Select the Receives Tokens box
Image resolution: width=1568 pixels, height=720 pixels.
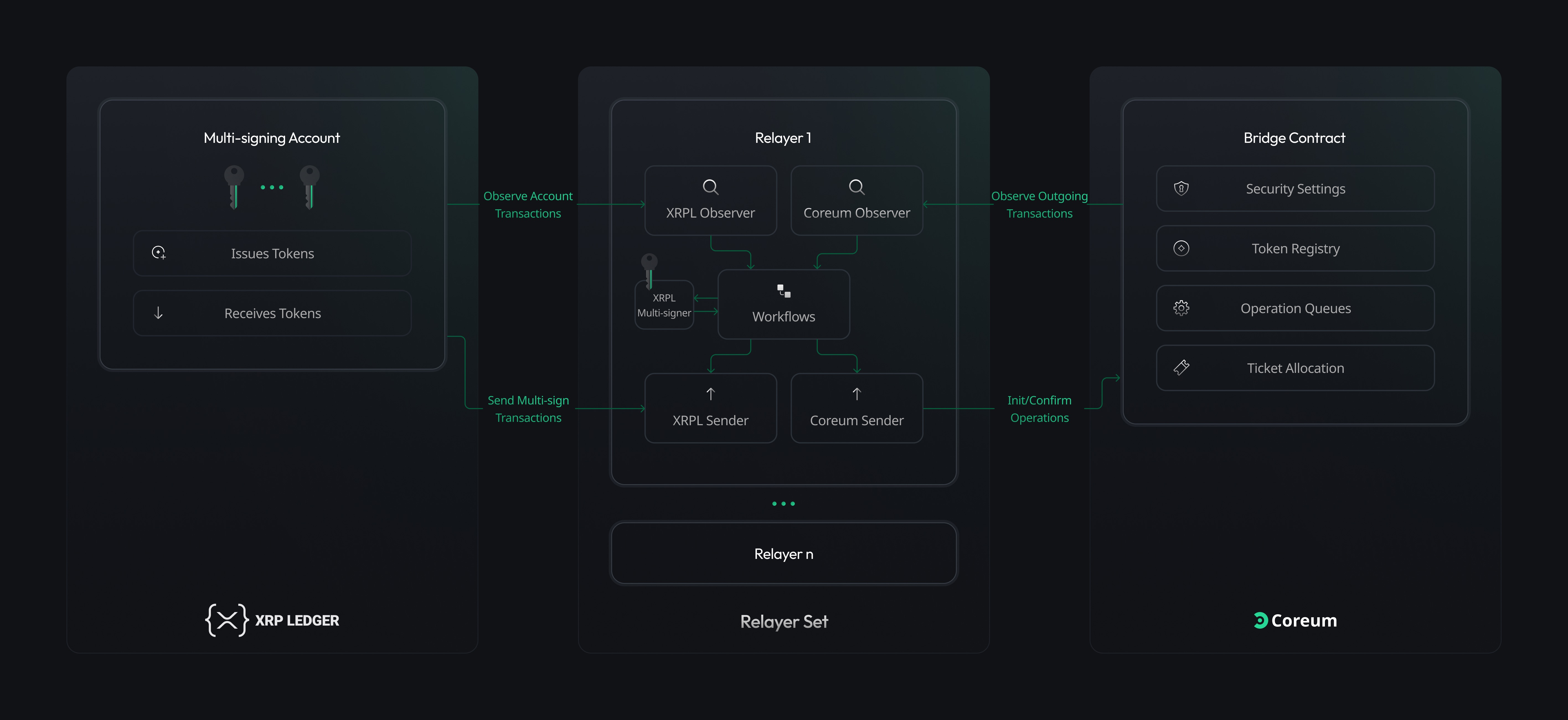[x=272, y=313]
